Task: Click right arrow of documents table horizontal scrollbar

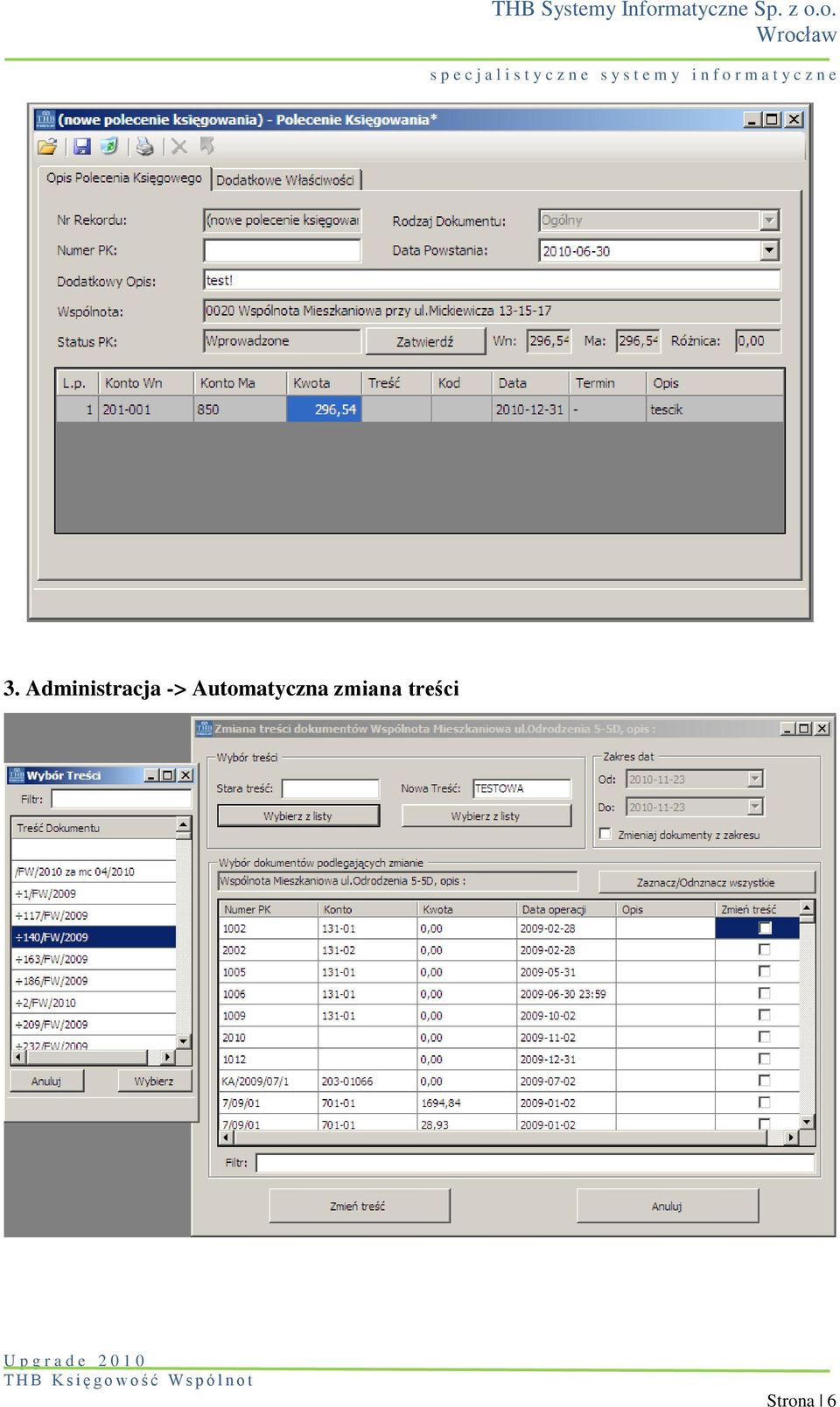Action: pos(791,1137)
